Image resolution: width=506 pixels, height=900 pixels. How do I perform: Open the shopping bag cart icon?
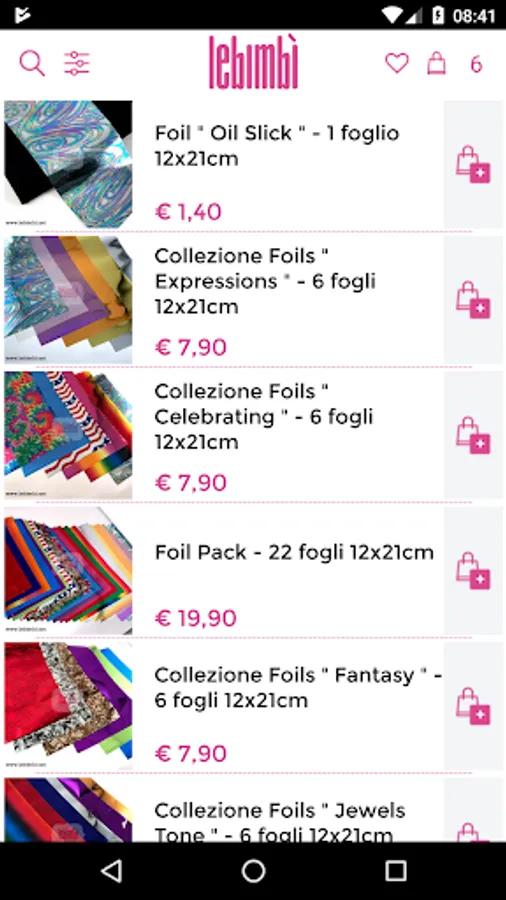(x=436, y=63)
